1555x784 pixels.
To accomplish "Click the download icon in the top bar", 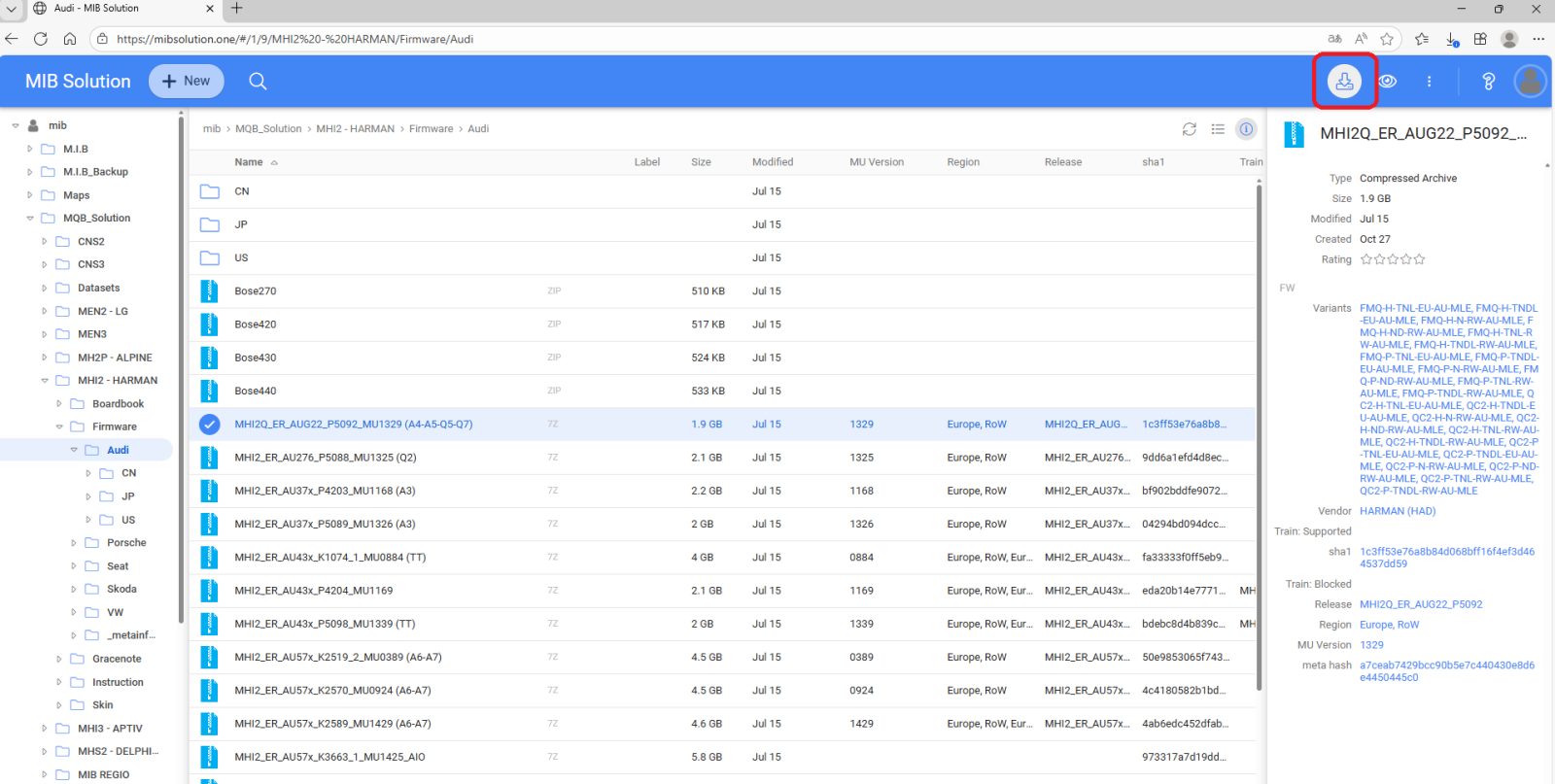I will point(1344,82).
